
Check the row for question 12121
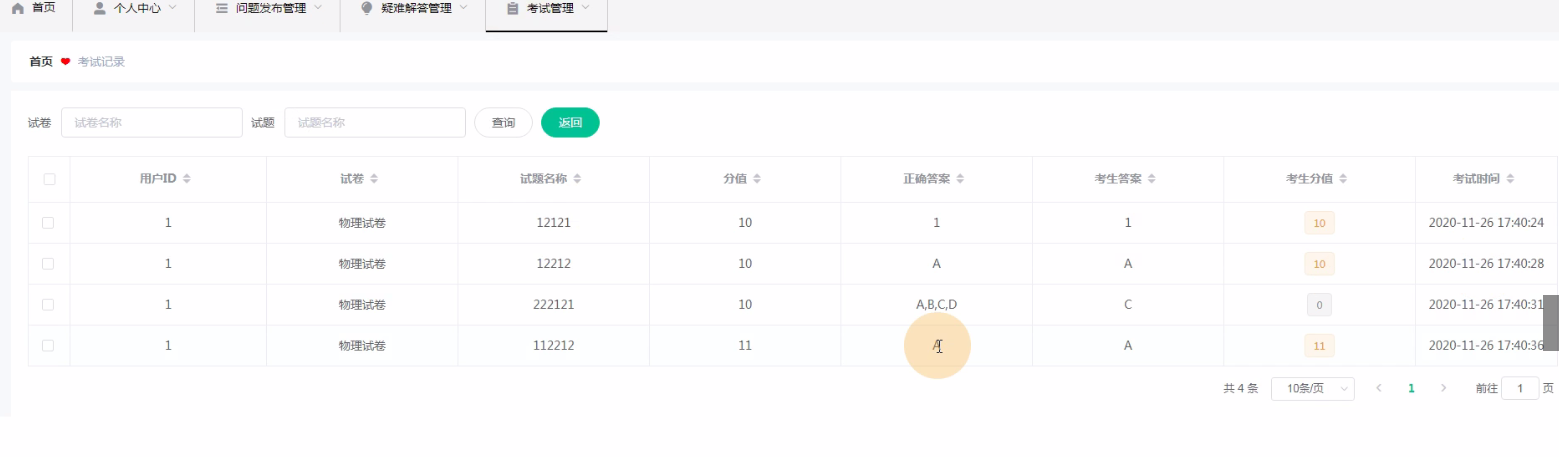pyautogui.click(x=48, y=223)
